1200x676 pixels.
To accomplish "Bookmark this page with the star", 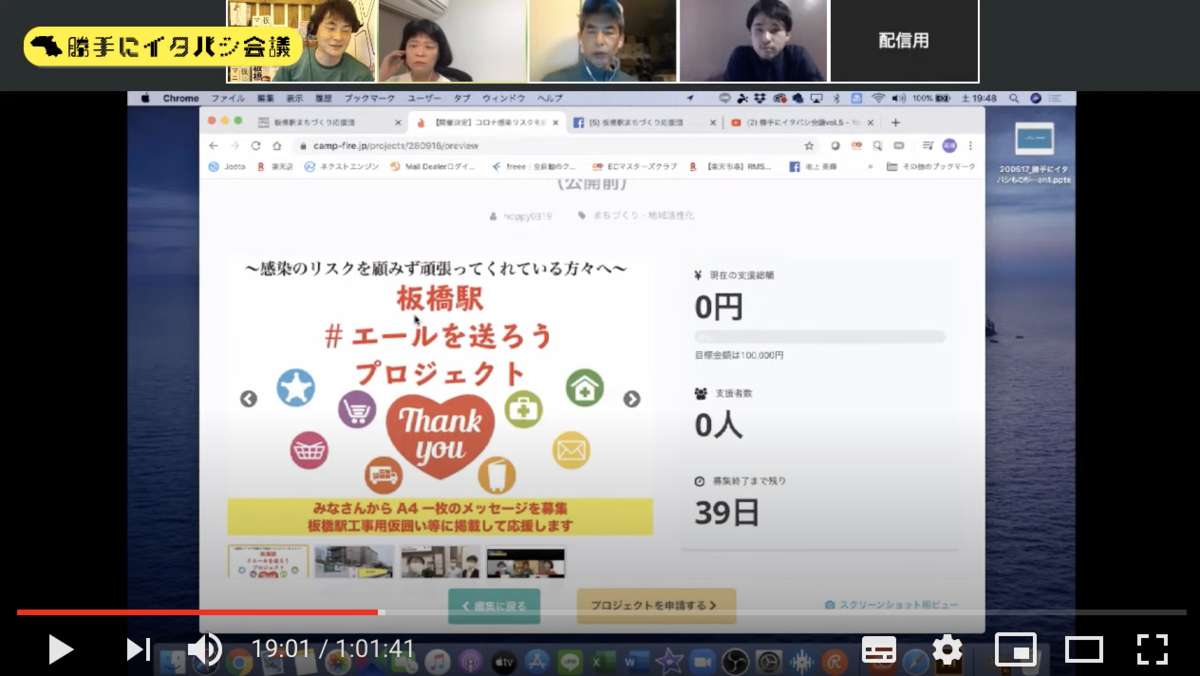I will coord(809,146).
